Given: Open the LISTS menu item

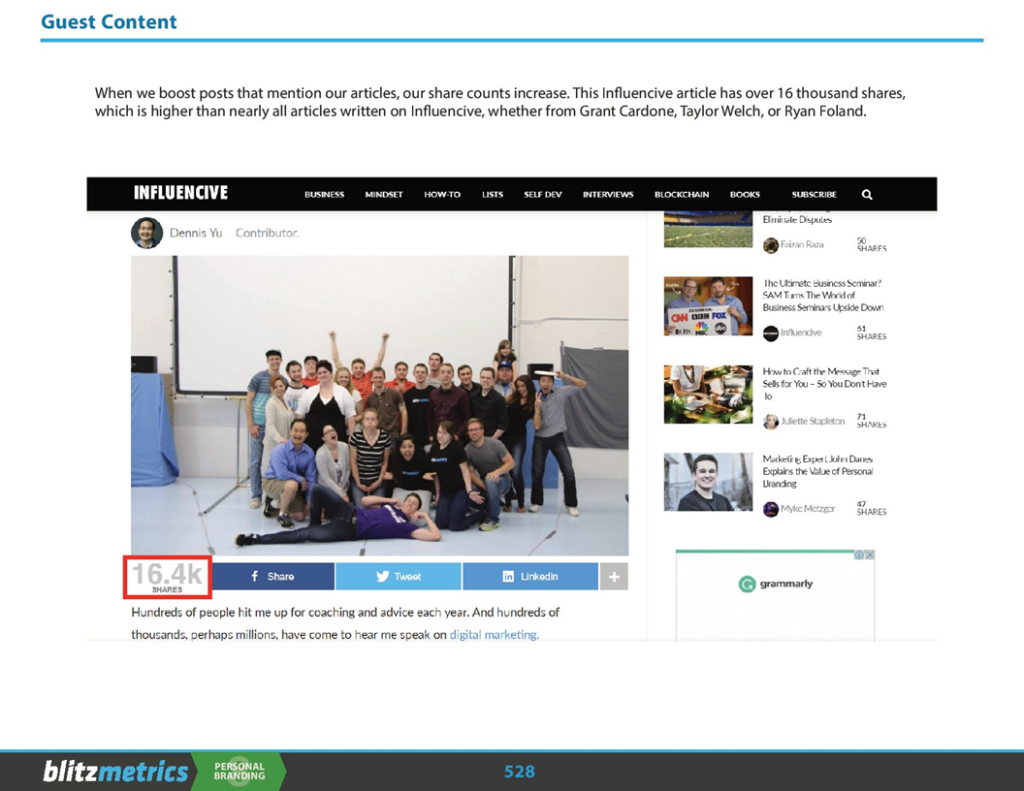Looking at the screenshot, I should click(492, 195).
